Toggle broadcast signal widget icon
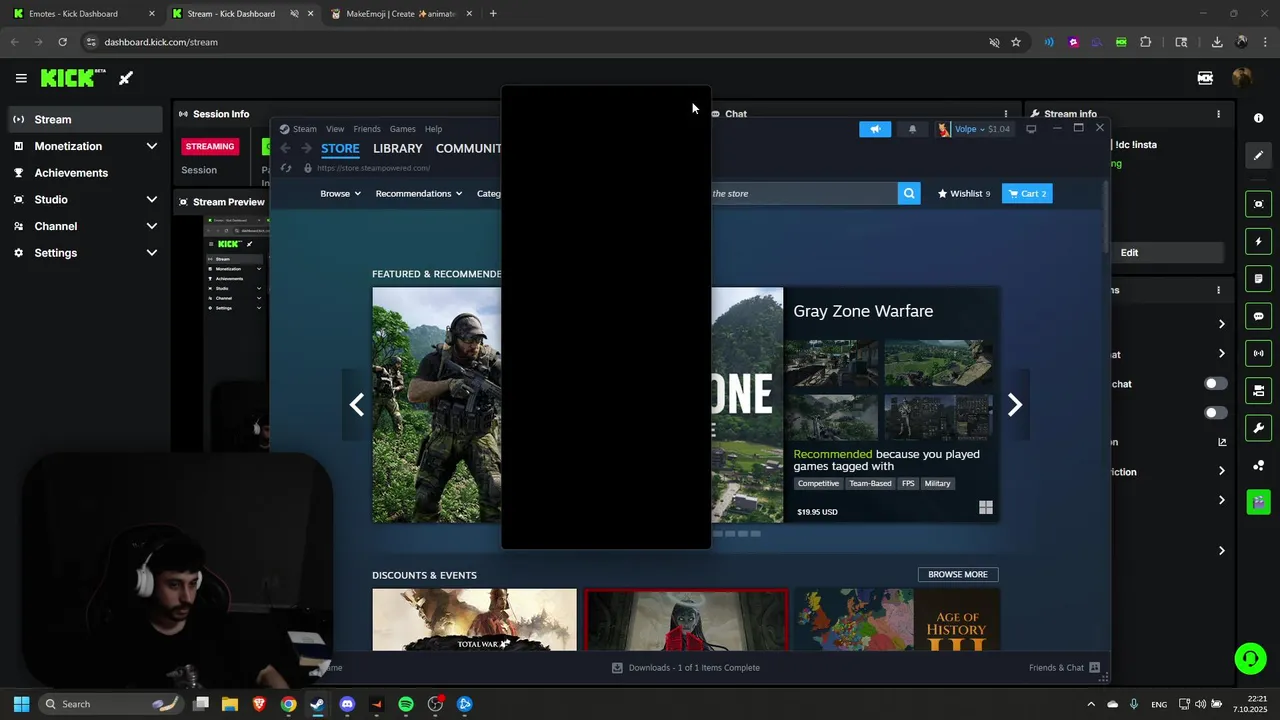1280x720 pixels. pyautogui.click(x=1258, y=353)
